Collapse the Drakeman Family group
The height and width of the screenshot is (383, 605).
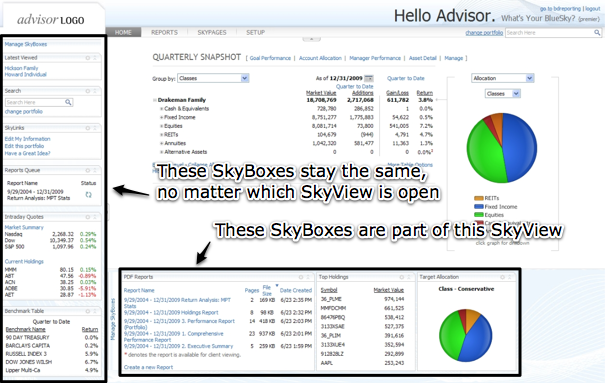pos(155,100)
